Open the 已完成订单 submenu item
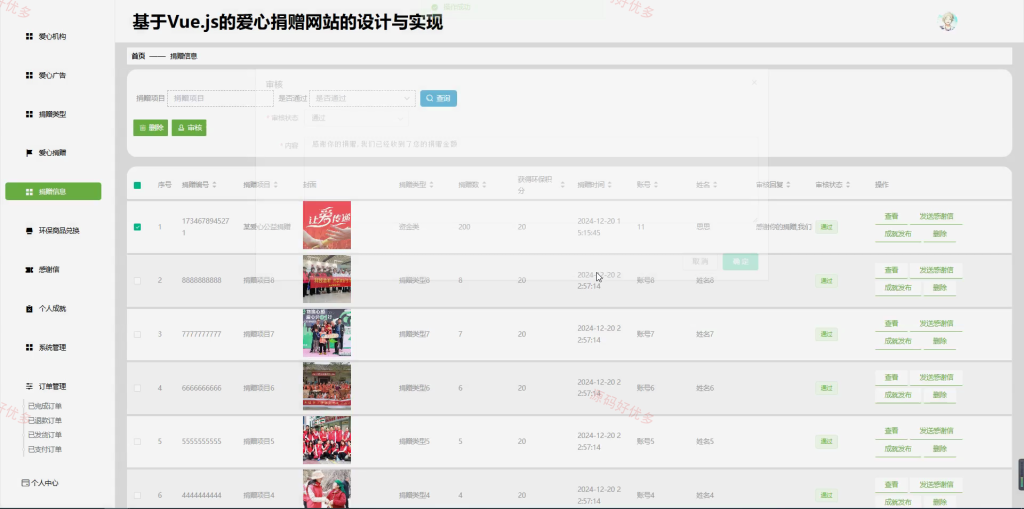Image resolution: width=1024 pixels, height=509 pixels. (45, 406)
